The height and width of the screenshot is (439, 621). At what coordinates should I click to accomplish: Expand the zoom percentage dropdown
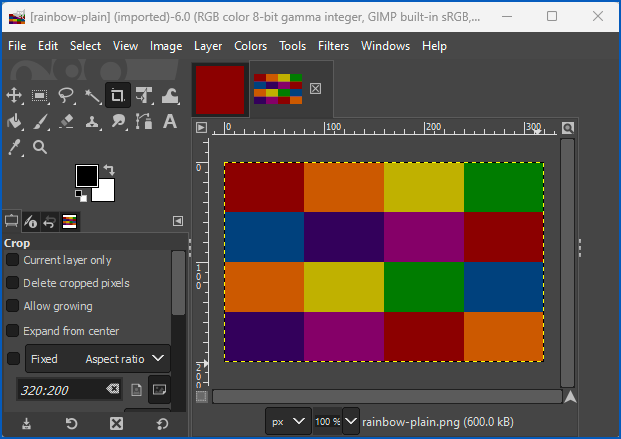[351, 422]
